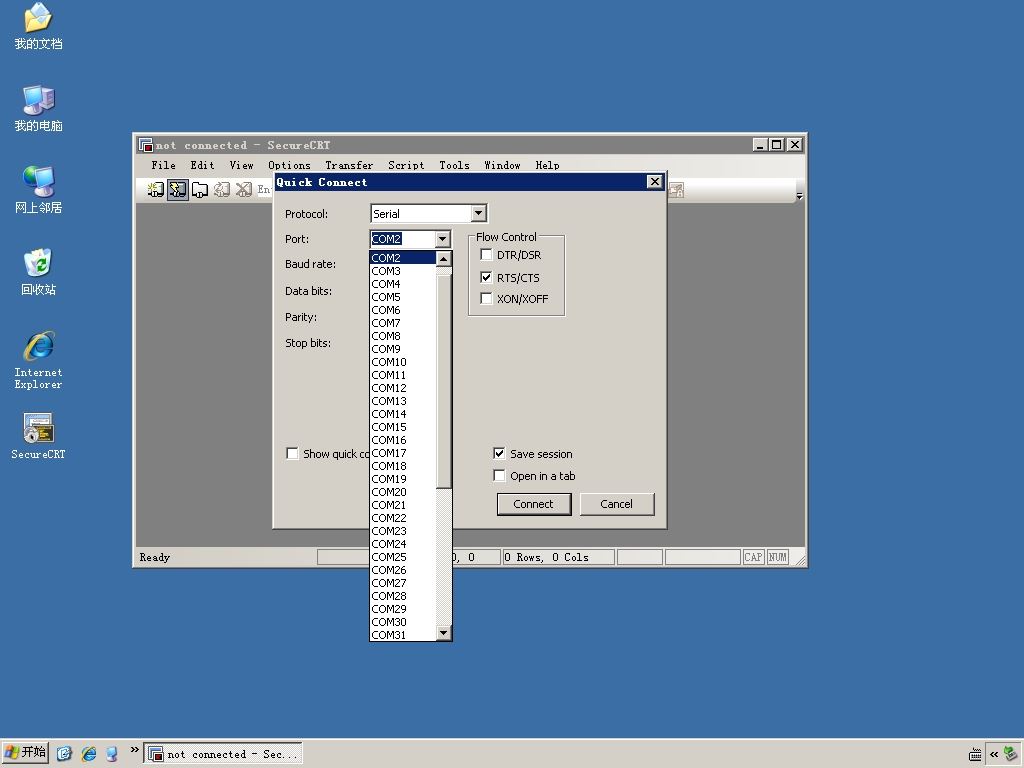1024x768 pixels.
Task: Click the port list scroll down arrow
Action: click(443, 632)
